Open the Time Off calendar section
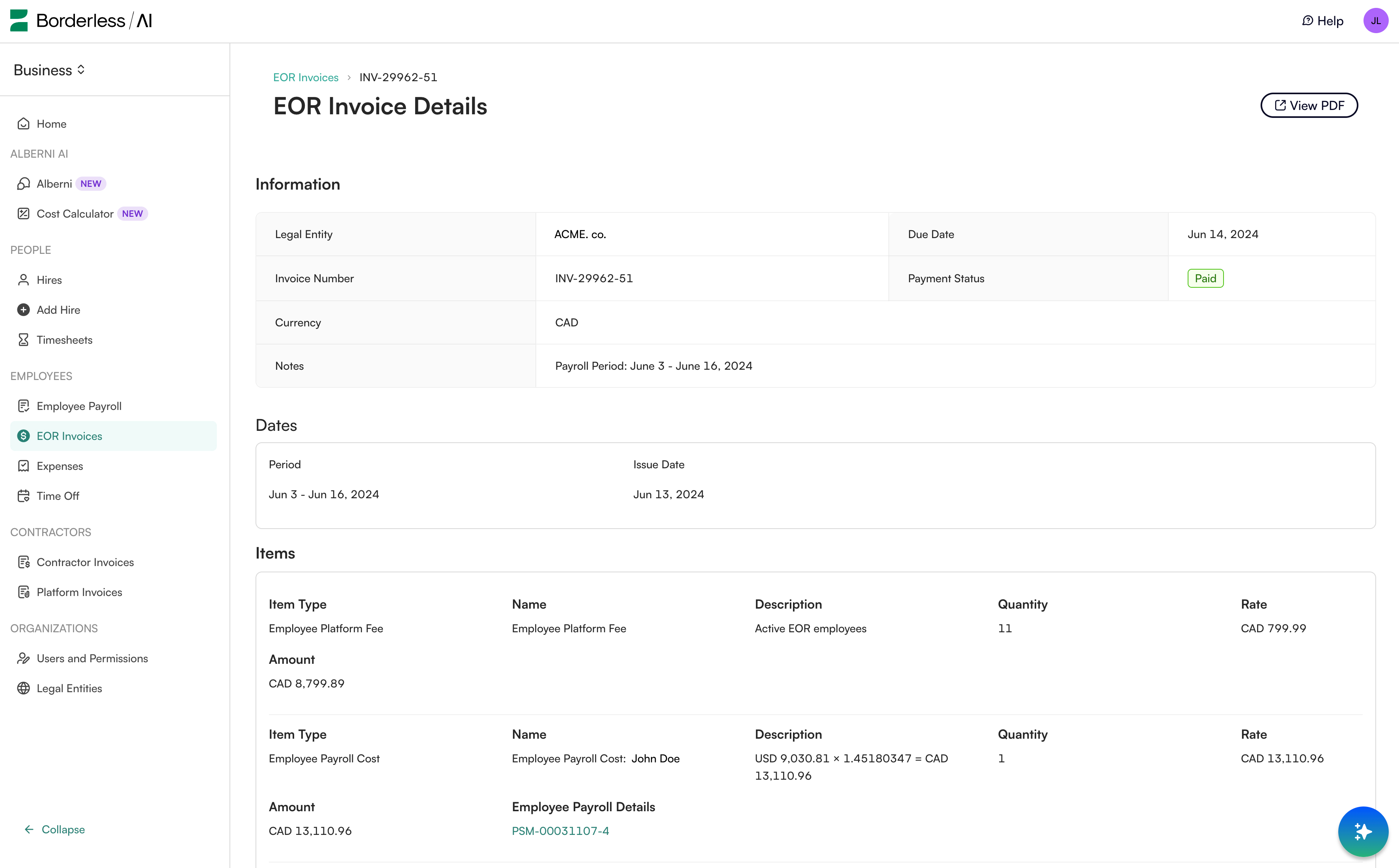Viewport: 1399px width, 868px height. click(x=58, y=495)
